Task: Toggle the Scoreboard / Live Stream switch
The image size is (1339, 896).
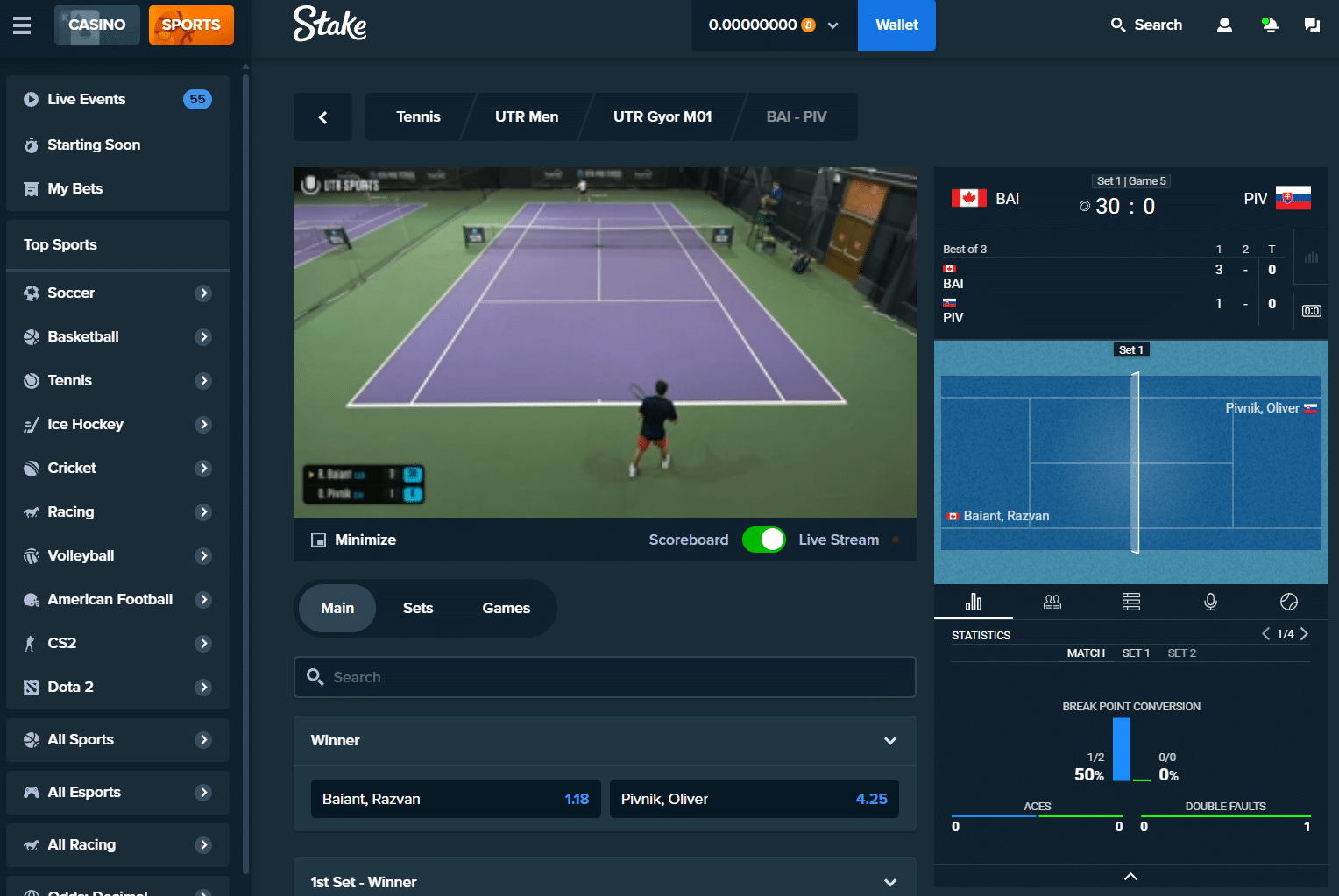Action: tap(764, 540)
